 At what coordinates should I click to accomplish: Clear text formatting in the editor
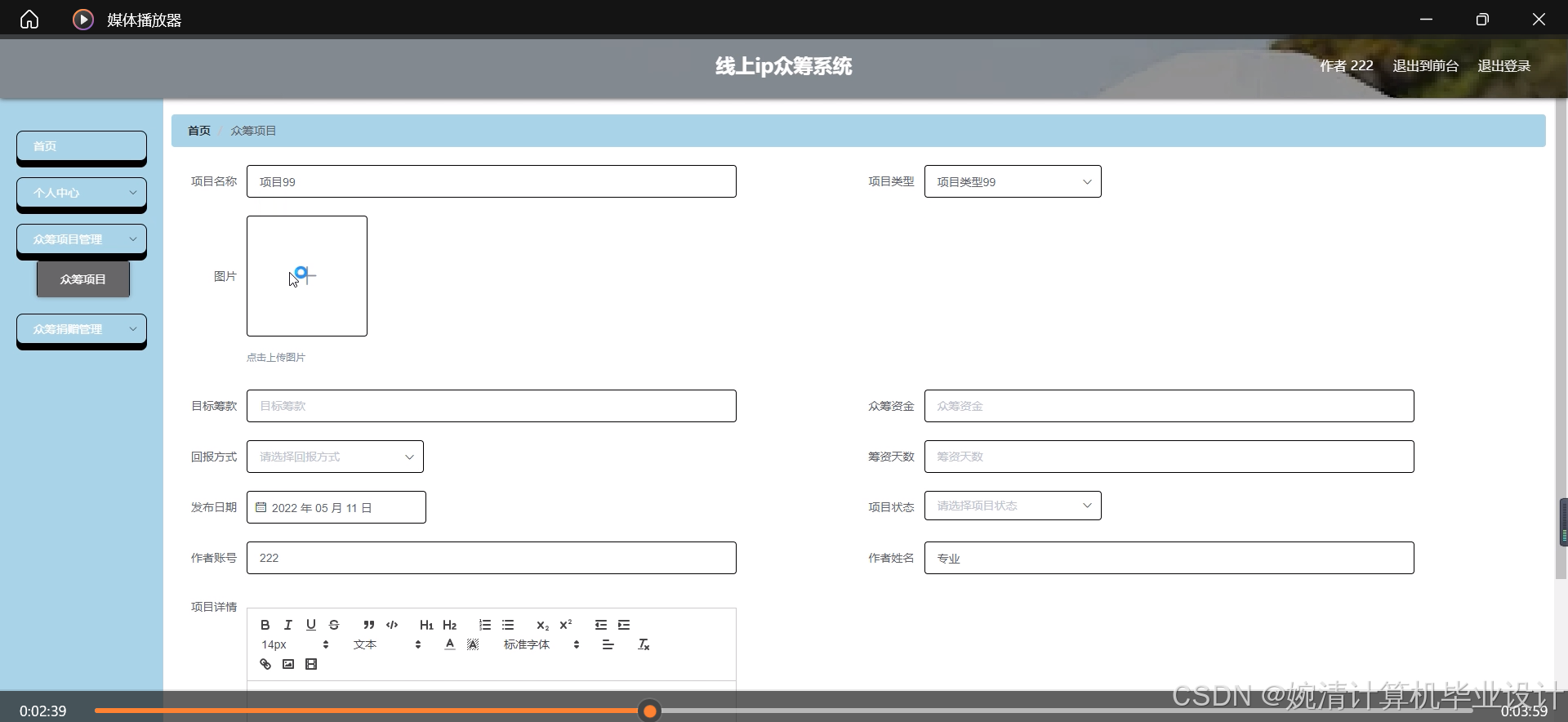[x=644, y=644]
